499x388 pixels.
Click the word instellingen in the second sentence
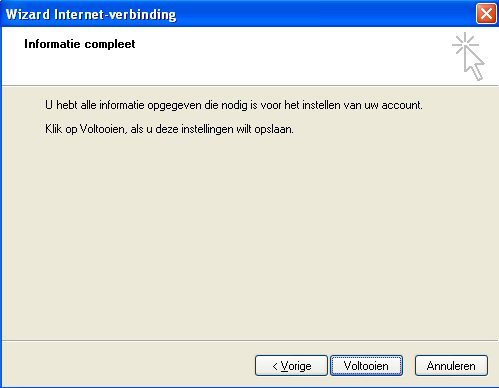click(x=207, y=129)
